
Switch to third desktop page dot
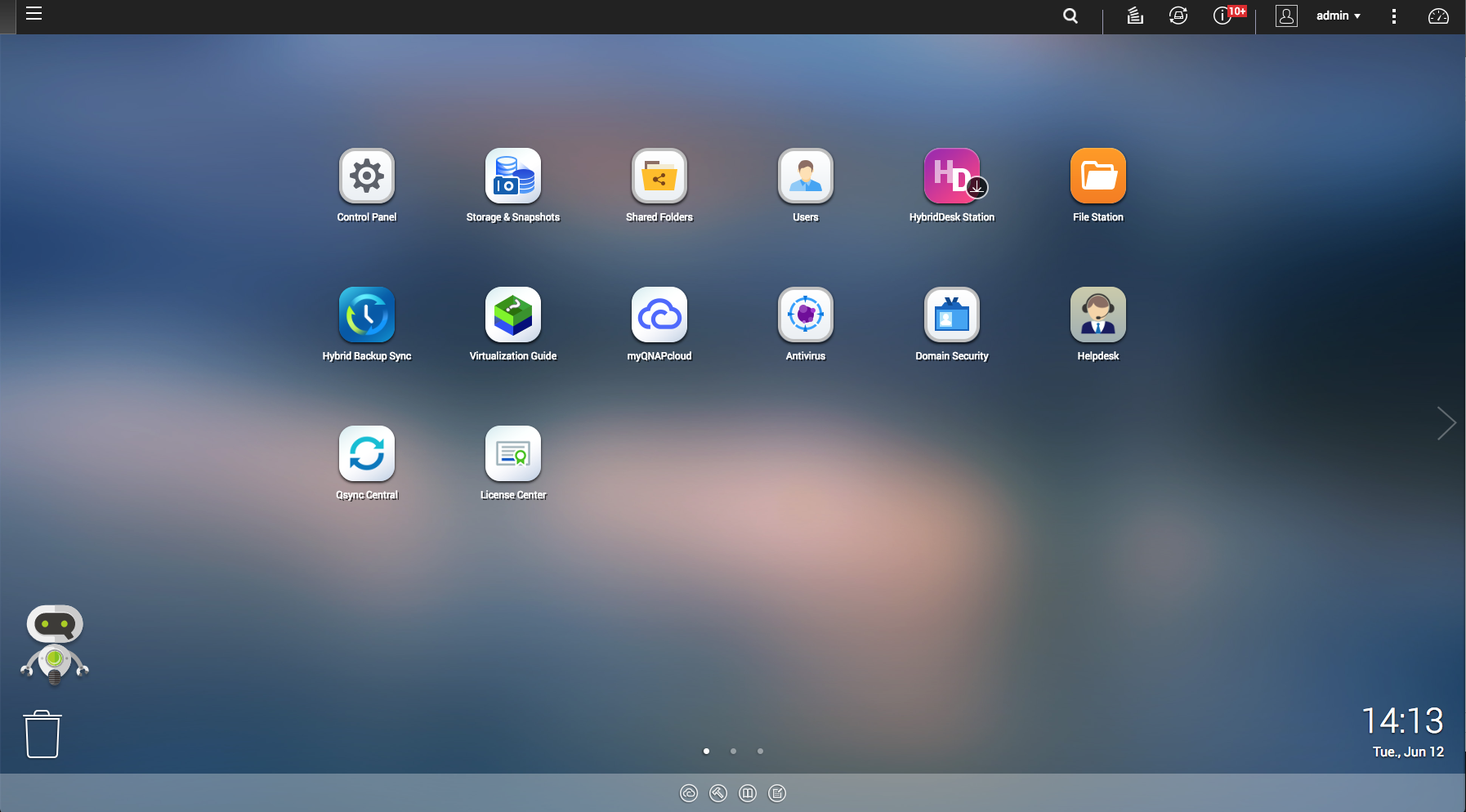pos(760,751)
